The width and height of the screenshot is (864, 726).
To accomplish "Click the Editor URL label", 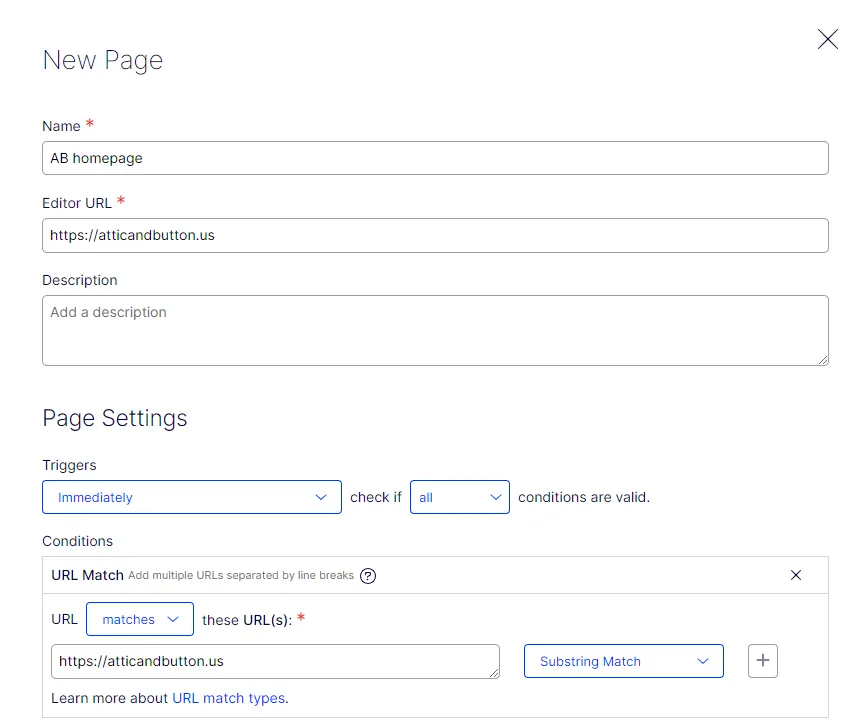I will point(77,203).
